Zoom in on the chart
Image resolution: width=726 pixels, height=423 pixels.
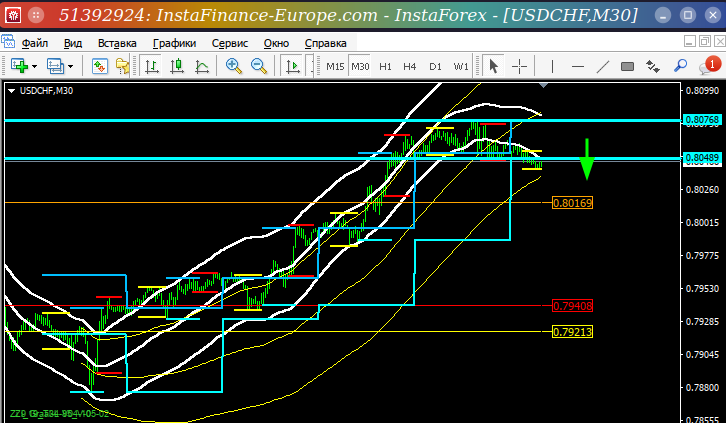(x=234, y=66)
